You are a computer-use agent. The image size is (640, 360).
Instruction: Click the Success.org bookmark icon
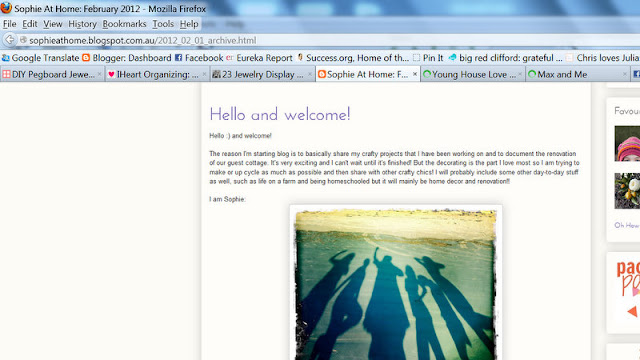click(x=300, y=58)
